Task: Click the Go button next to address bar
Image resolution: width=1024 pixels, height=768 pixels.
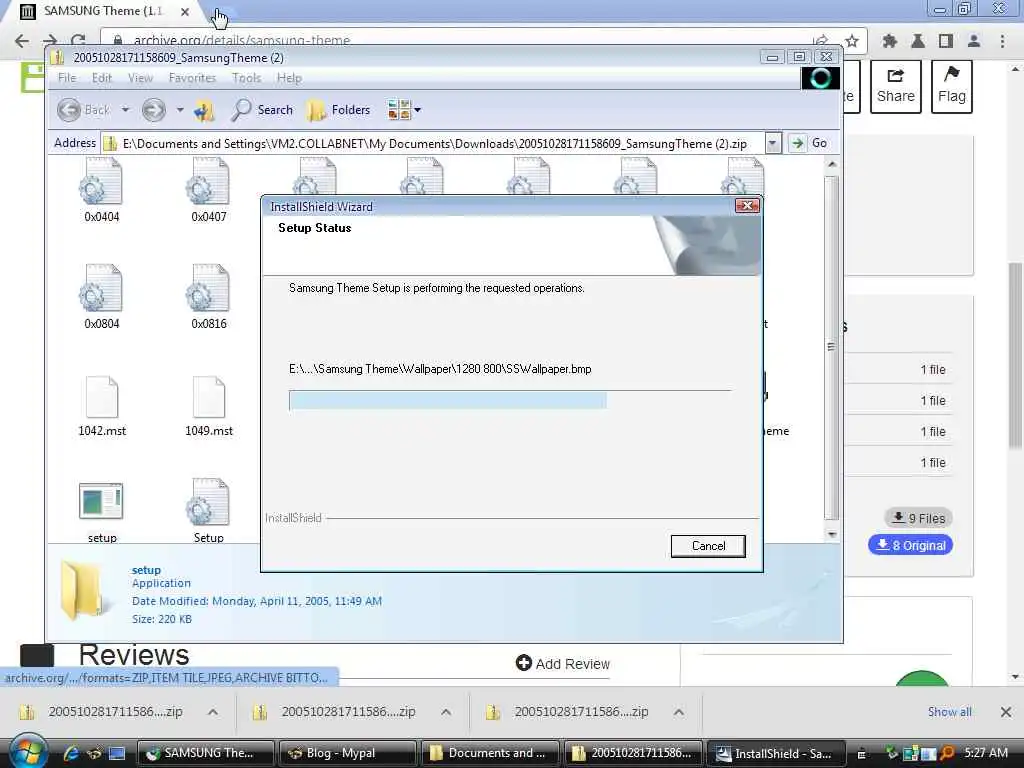Action: 808,143
